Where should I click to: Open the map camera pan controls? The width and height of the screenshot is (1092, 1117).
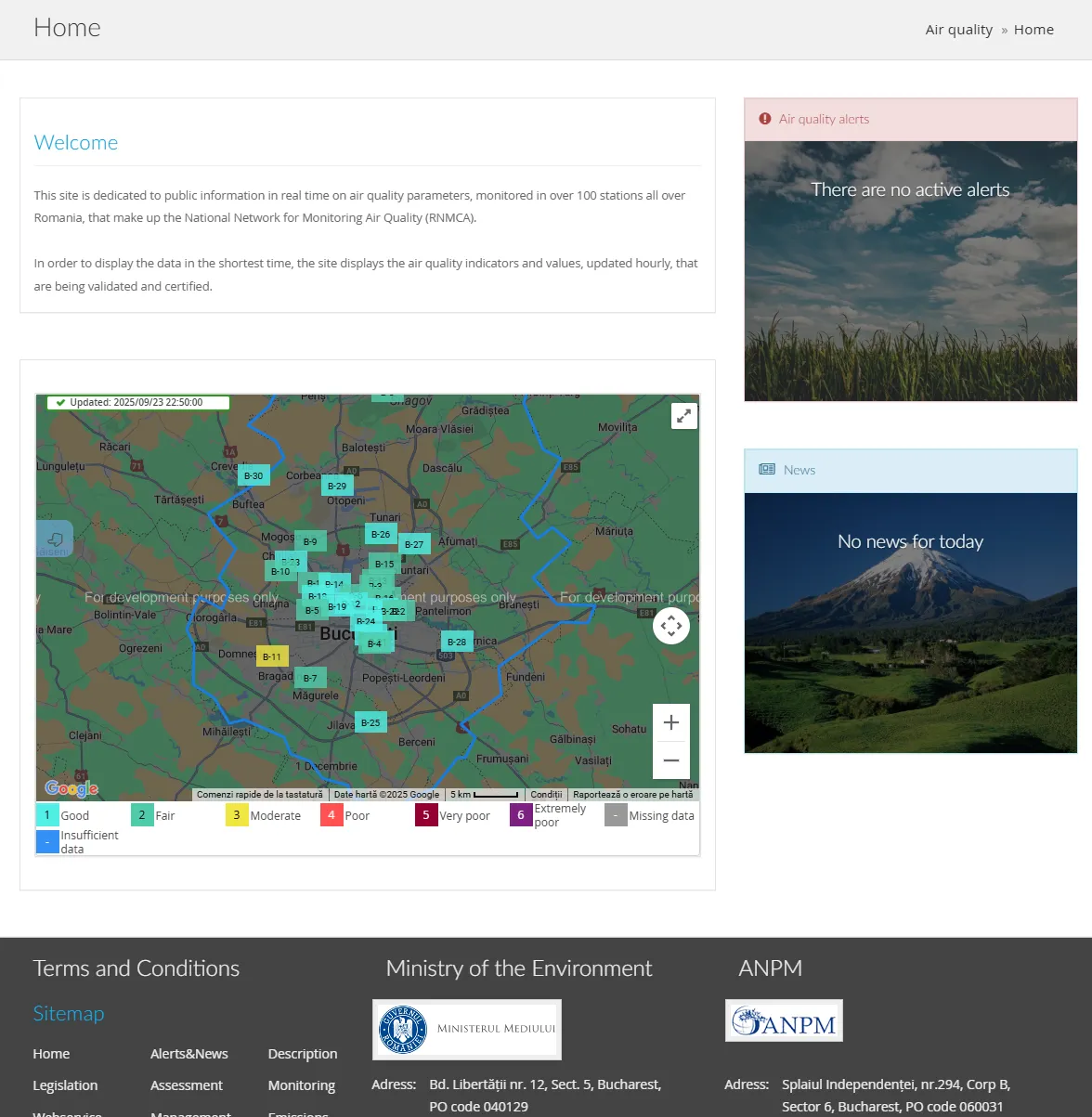(671, 626)
